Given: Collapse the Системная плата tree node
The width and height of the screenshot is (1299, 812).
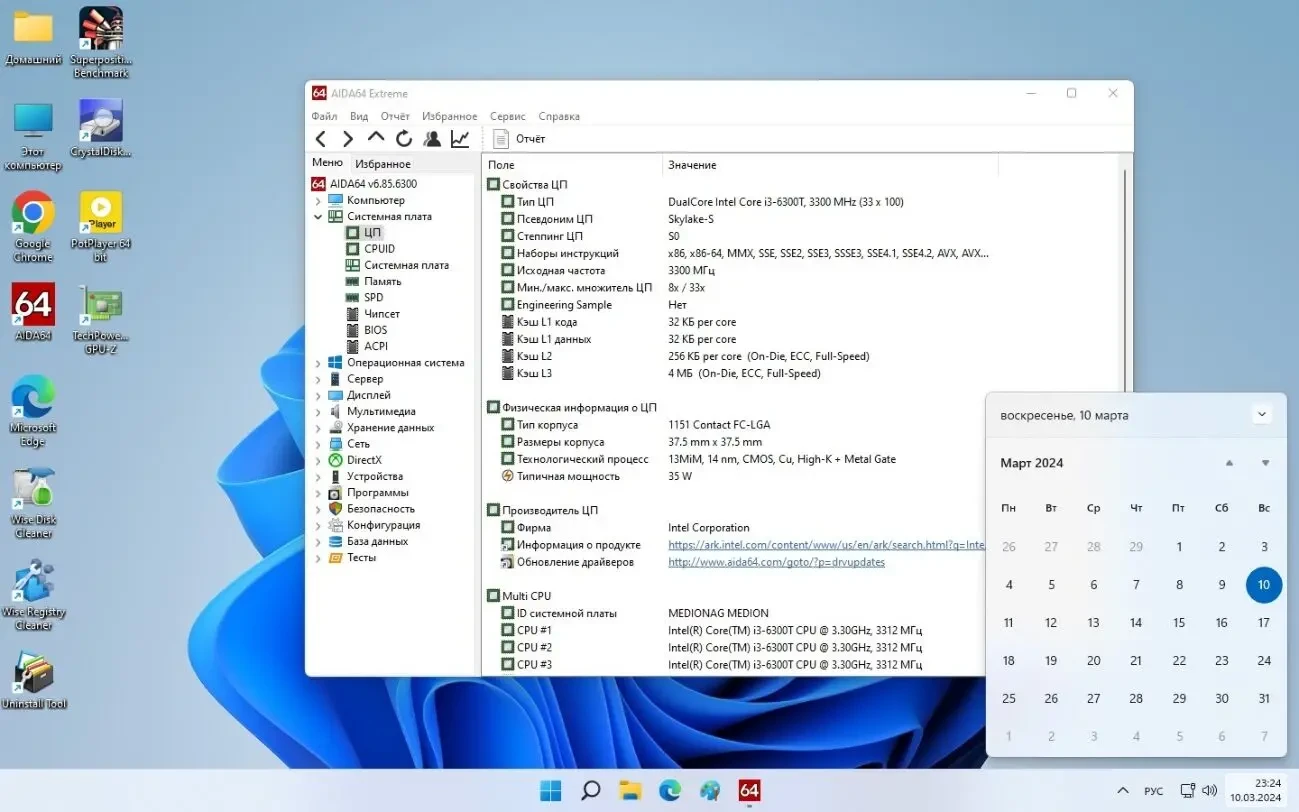Looking at the screenshot, I should point(318,217).
